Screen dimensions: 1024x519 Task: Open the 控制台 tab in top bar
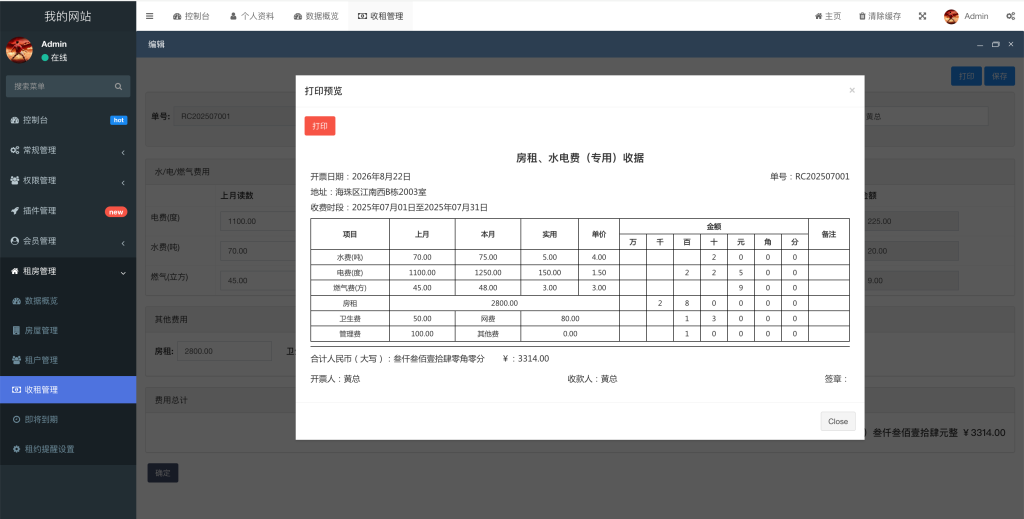tap(191, 16)
